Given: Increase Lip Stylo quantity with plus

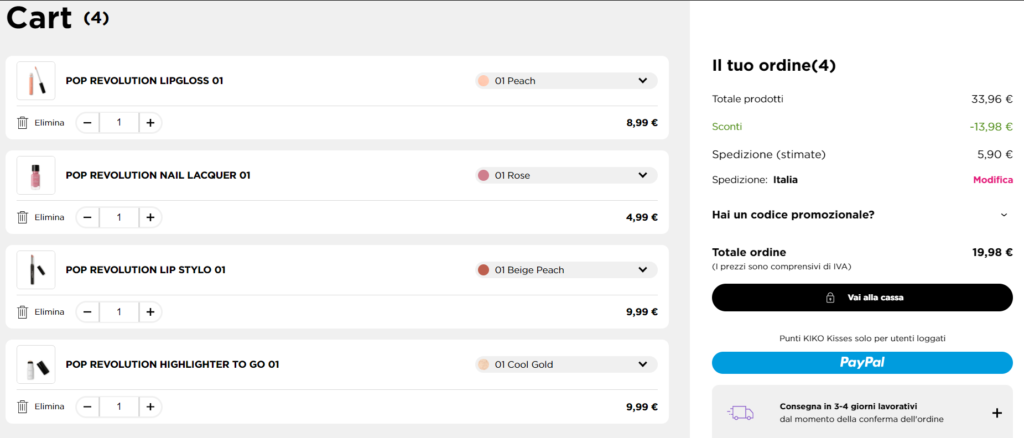Looking at the screenshot, I should click(x=150, y=312).
